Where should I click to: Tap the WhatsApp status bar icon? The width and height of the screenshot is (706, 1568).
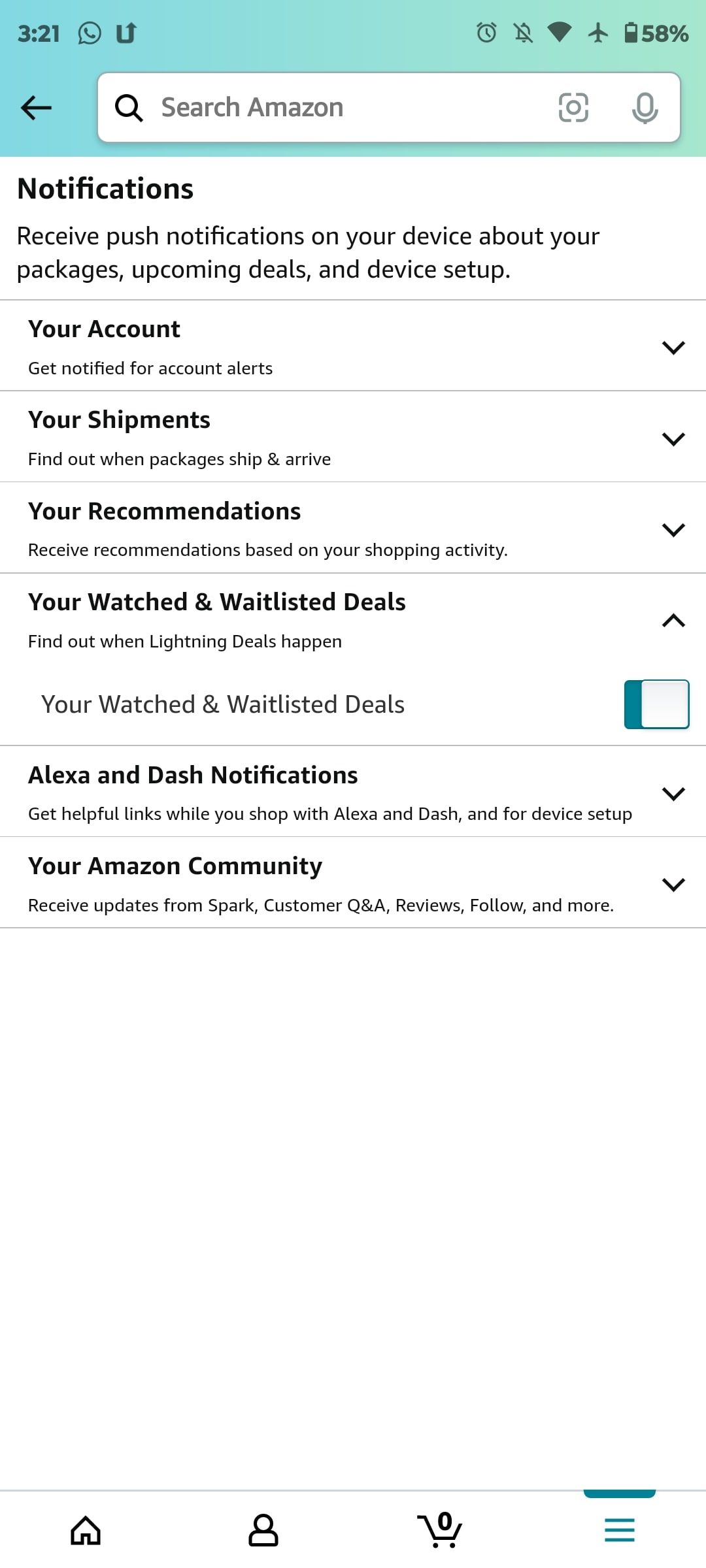[x=90, y=33]
